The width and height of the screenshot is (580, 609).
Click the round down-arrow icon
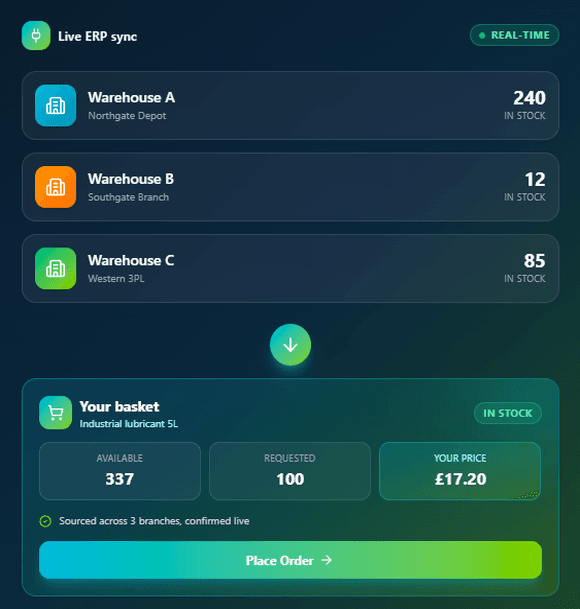[290, 345]
